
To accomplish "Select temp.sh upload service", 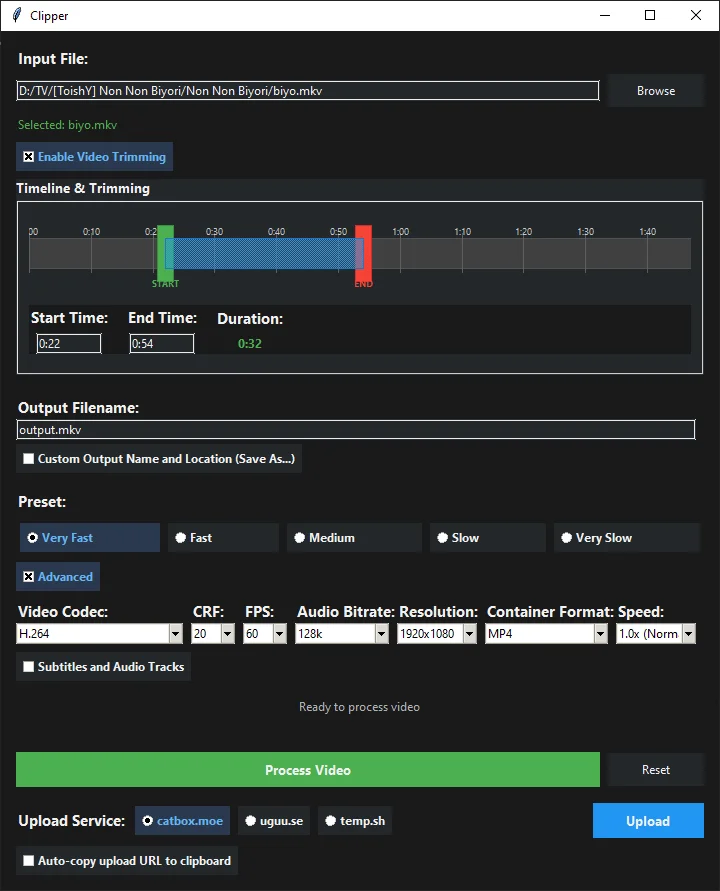I will point(355,821).
